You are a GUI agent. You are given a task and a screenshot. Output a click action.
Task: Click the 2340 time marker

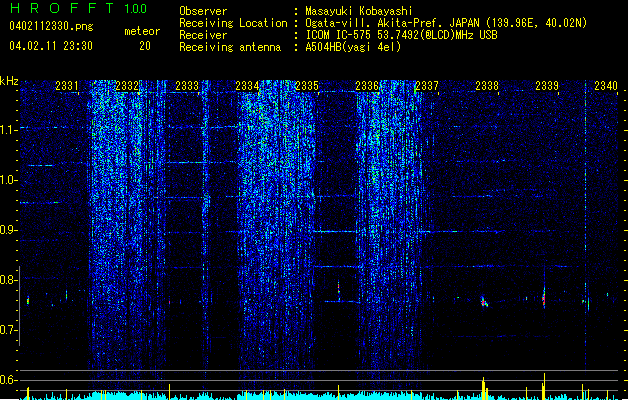606,86
